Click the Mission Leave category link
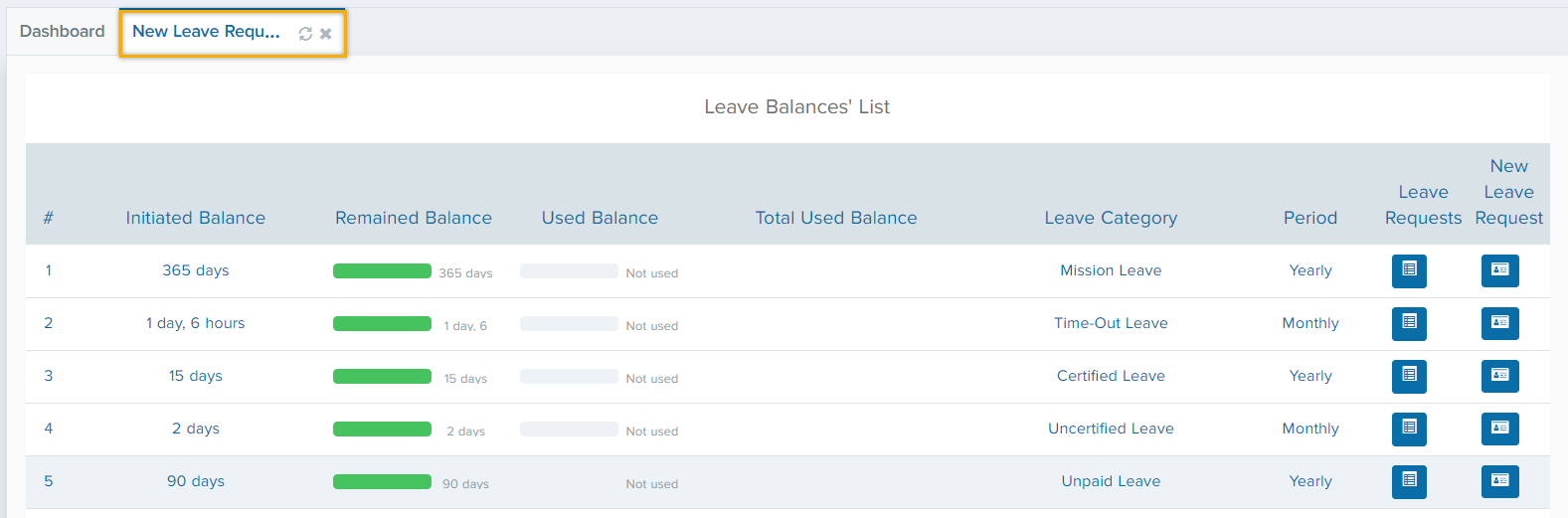The image size is (1568, 518). pos(1111,270)
